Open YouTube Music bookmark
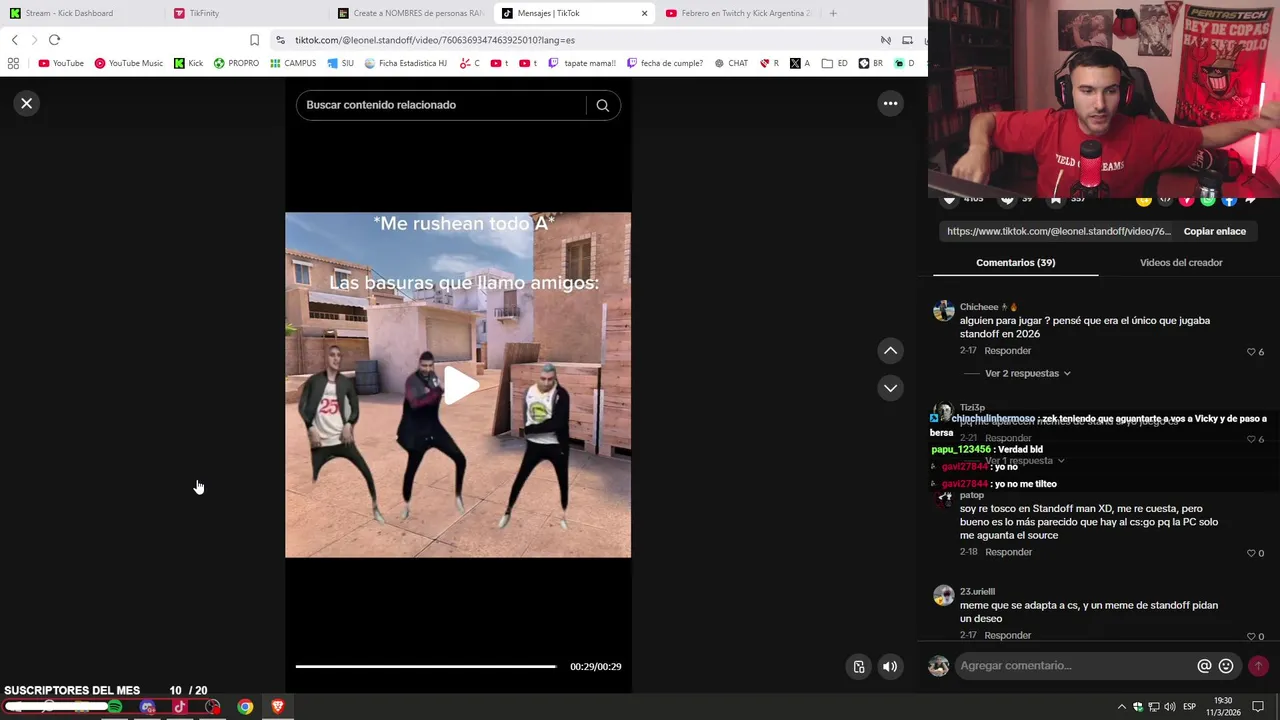Image resolution: width=1280 pixels, height=720 pixels. coord(128,63)
